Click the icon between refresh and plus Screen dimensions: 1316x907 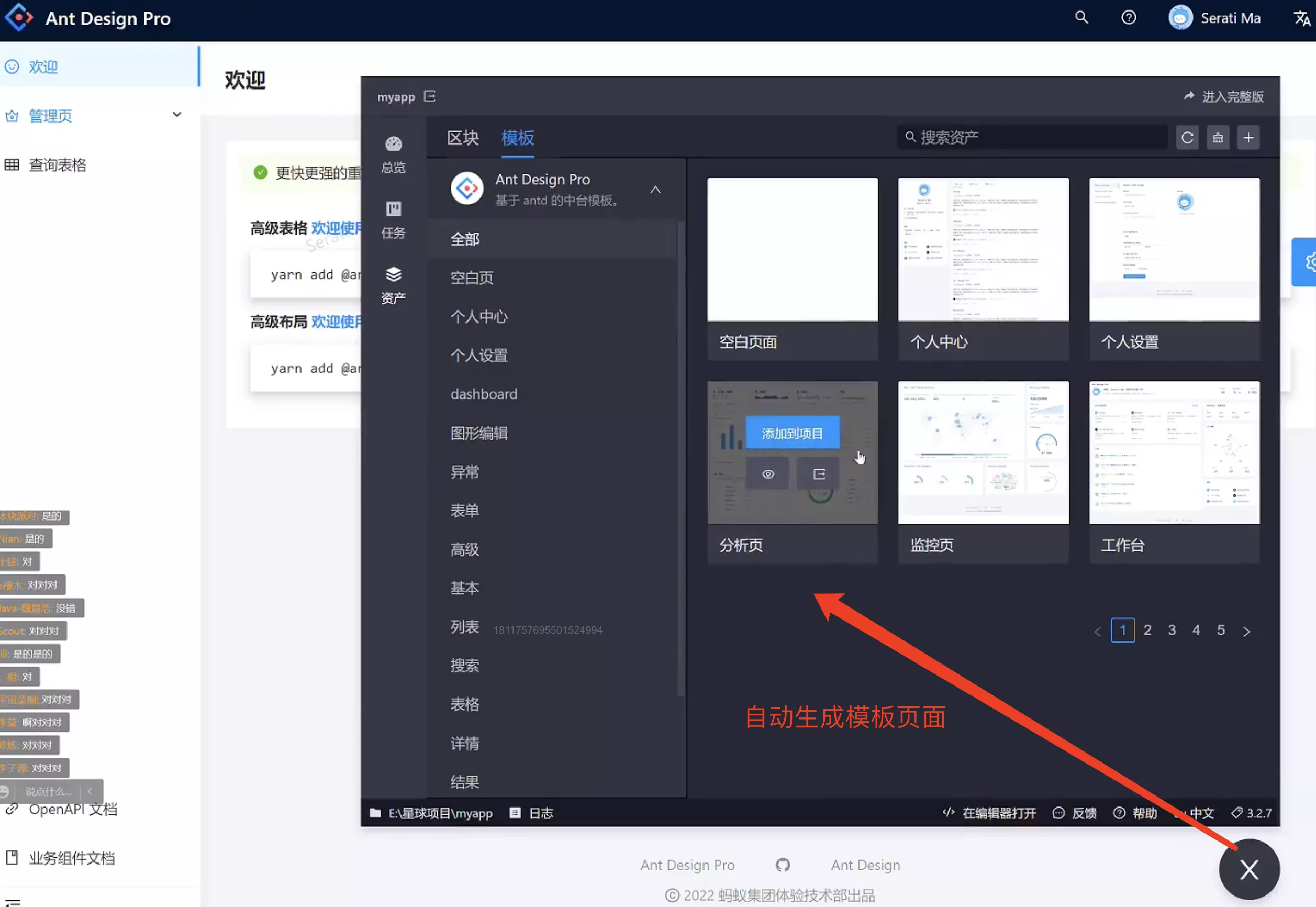coord(1218,138)
